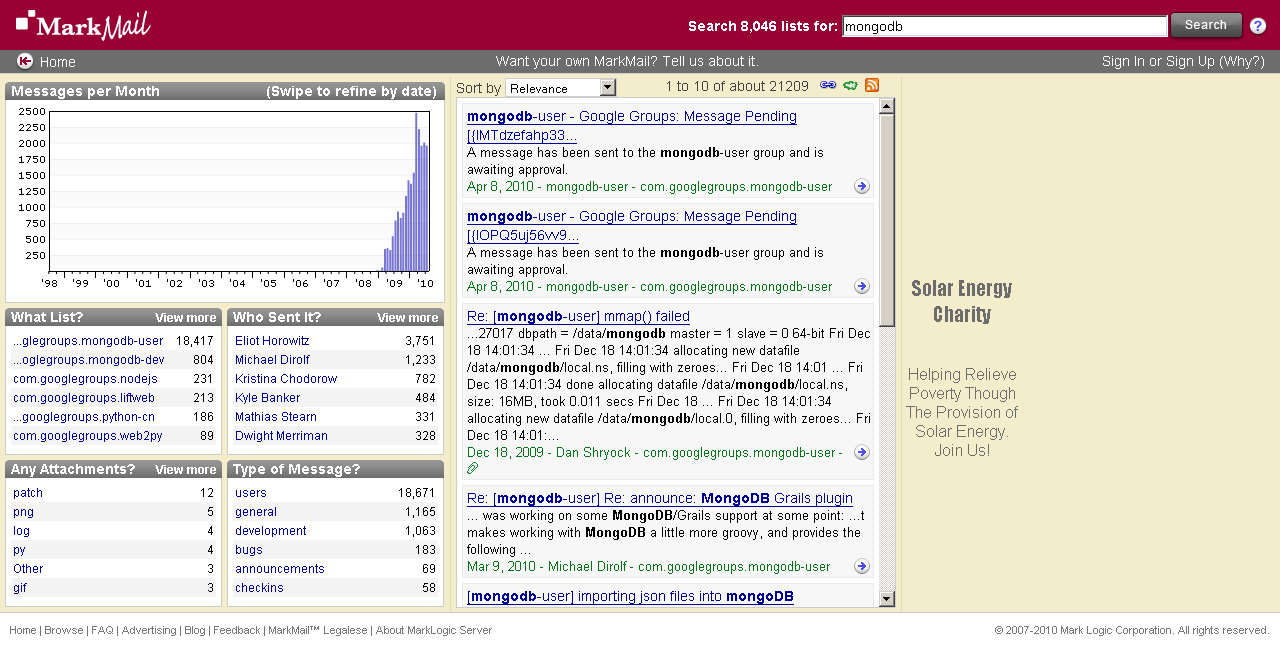
Task: Click View more in Any Attachments? panel
Action: (x=186, y=470)
